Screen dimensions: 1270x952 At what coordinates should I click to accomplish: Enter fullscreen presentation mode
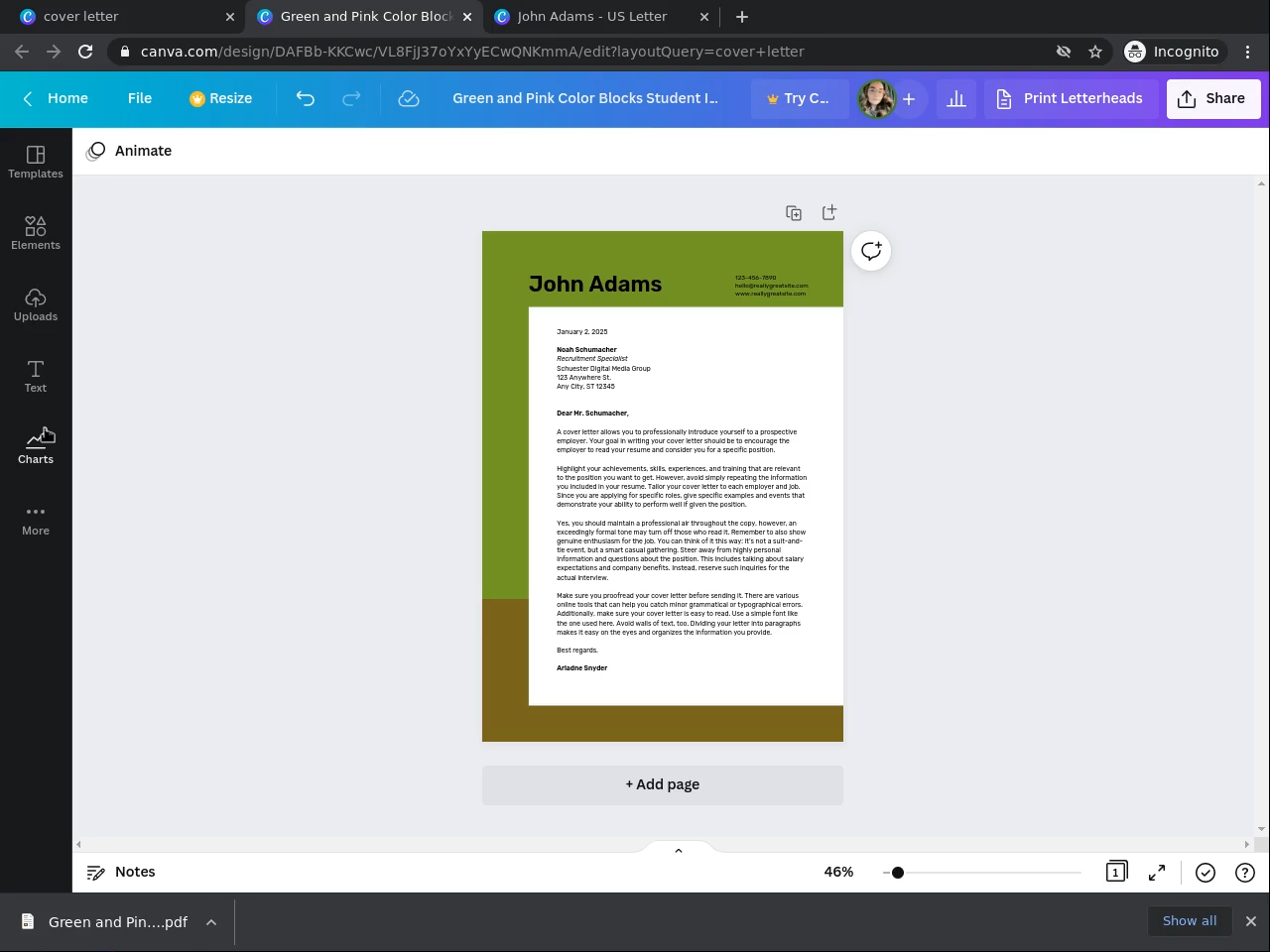point(1157,873)
